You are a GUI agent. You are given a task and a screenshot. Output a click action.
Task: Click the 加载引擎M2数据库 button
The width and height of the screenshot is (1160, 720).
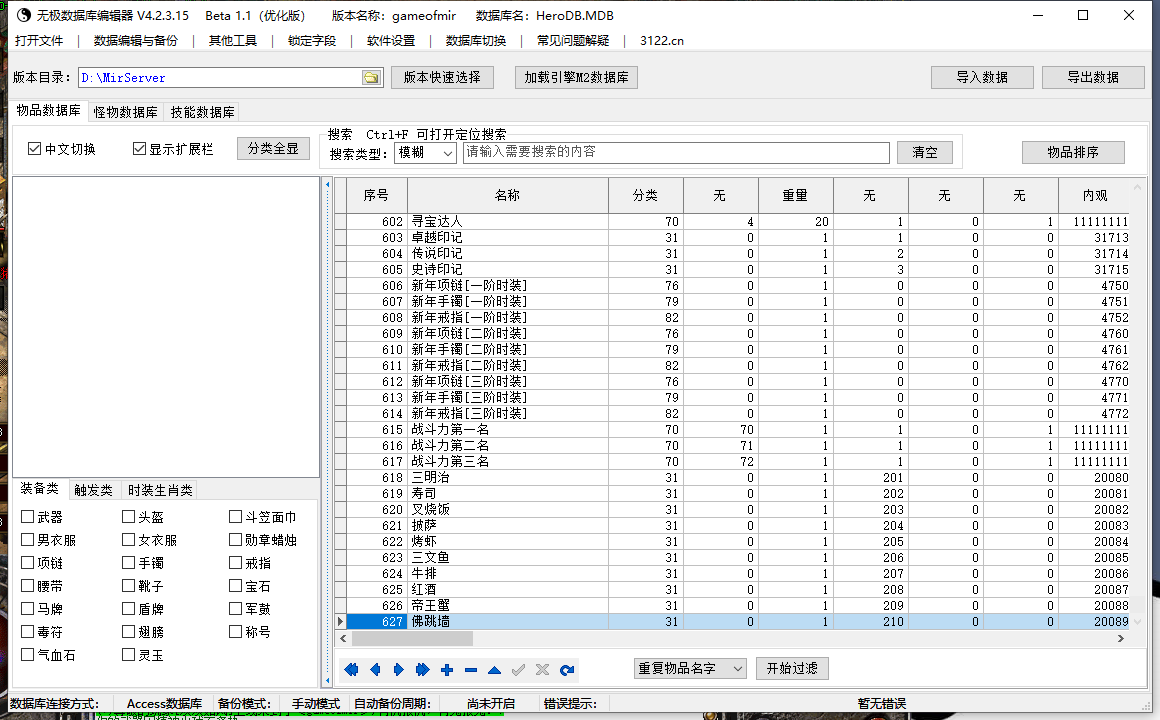(x=576, y=77)
